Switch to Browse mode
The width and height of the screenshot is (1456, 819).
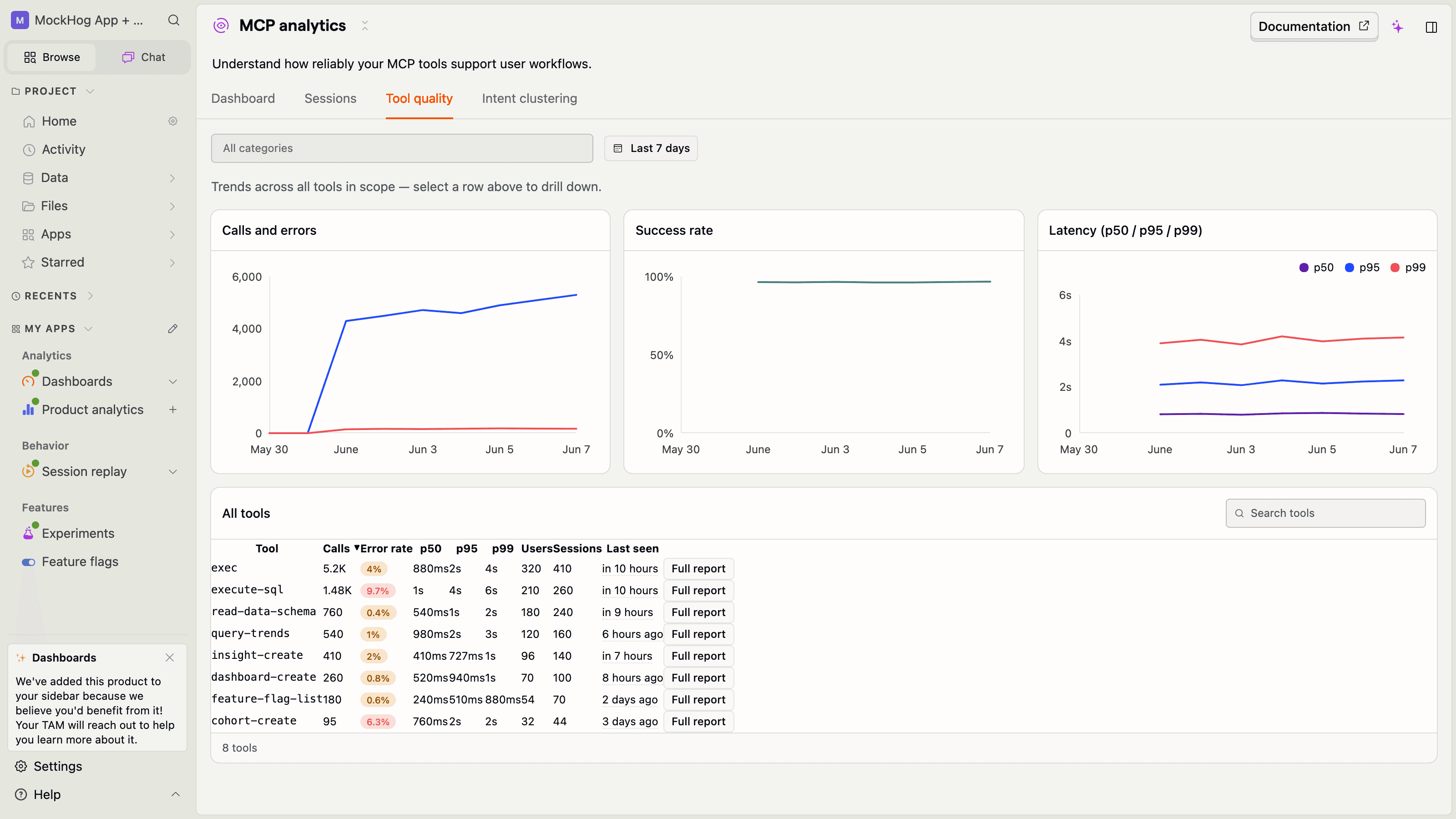click(52, 57)
